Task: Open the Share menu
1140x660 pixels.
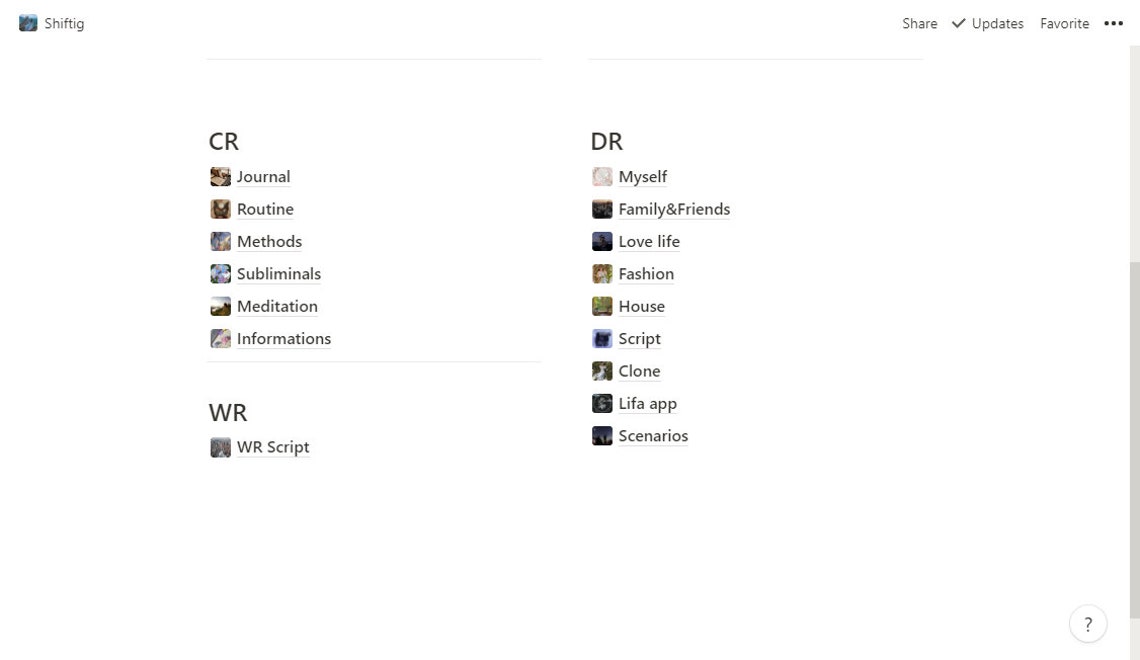Action: click(920, 23)
